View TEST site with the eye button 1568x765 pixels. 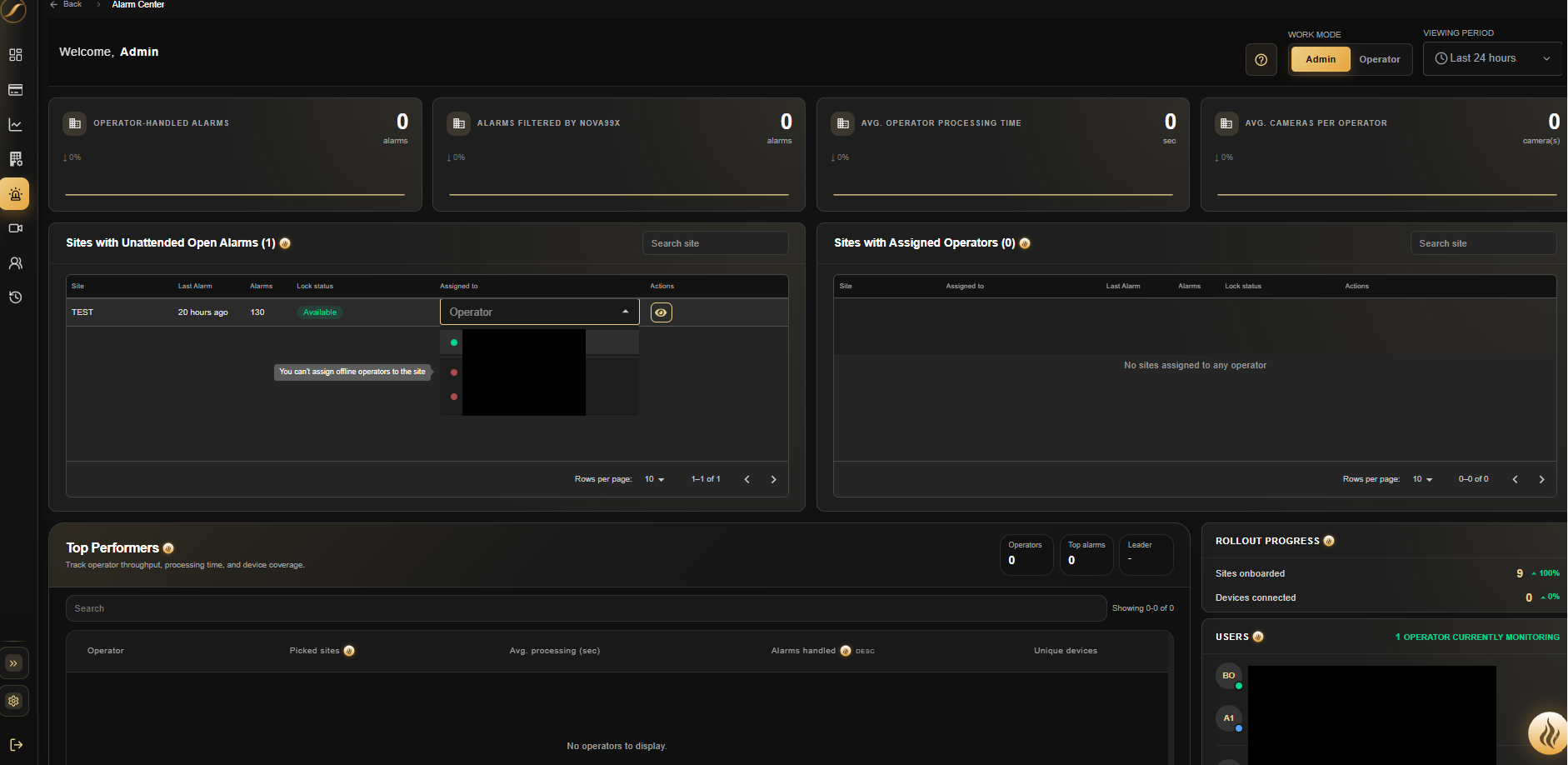tap(661, 312)
